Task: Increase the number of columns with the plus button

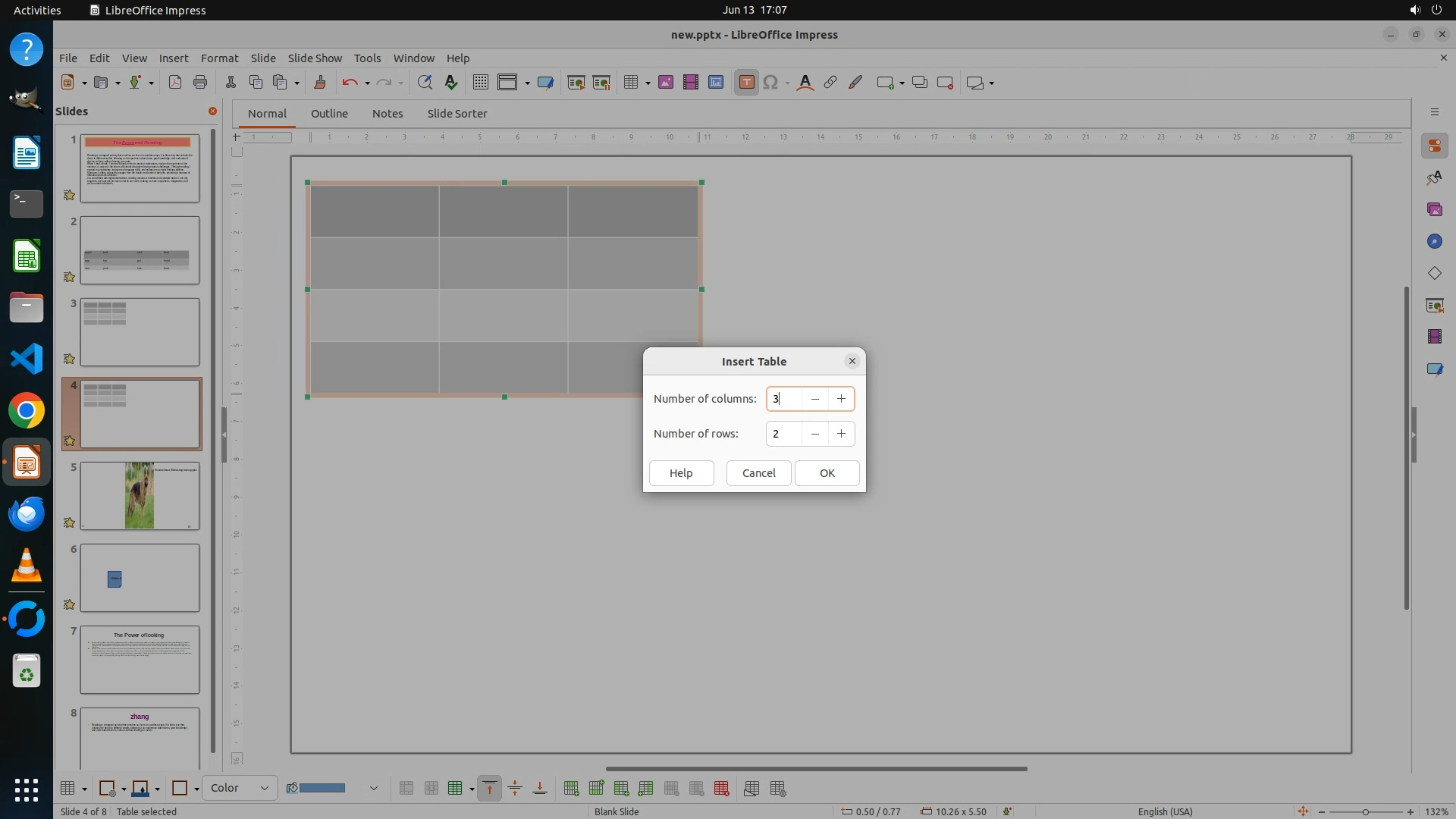Action: (841, 399)
